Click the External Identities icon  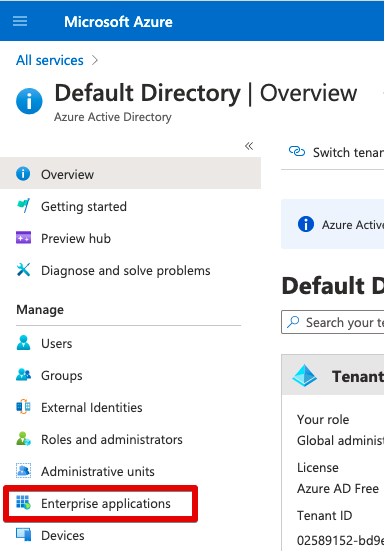tap(24, 407)
